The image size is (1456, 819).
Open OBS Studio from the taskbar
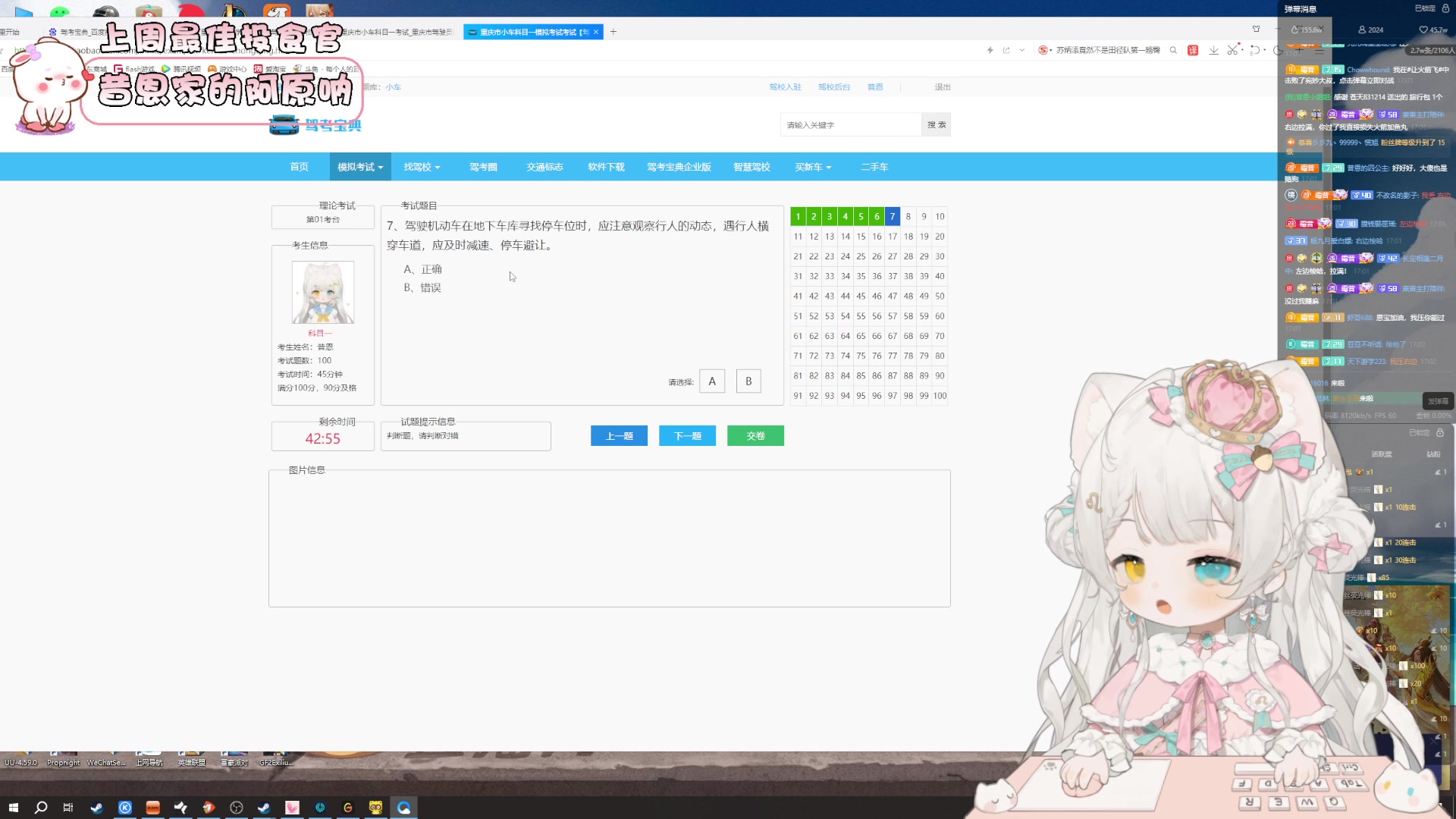236,808
